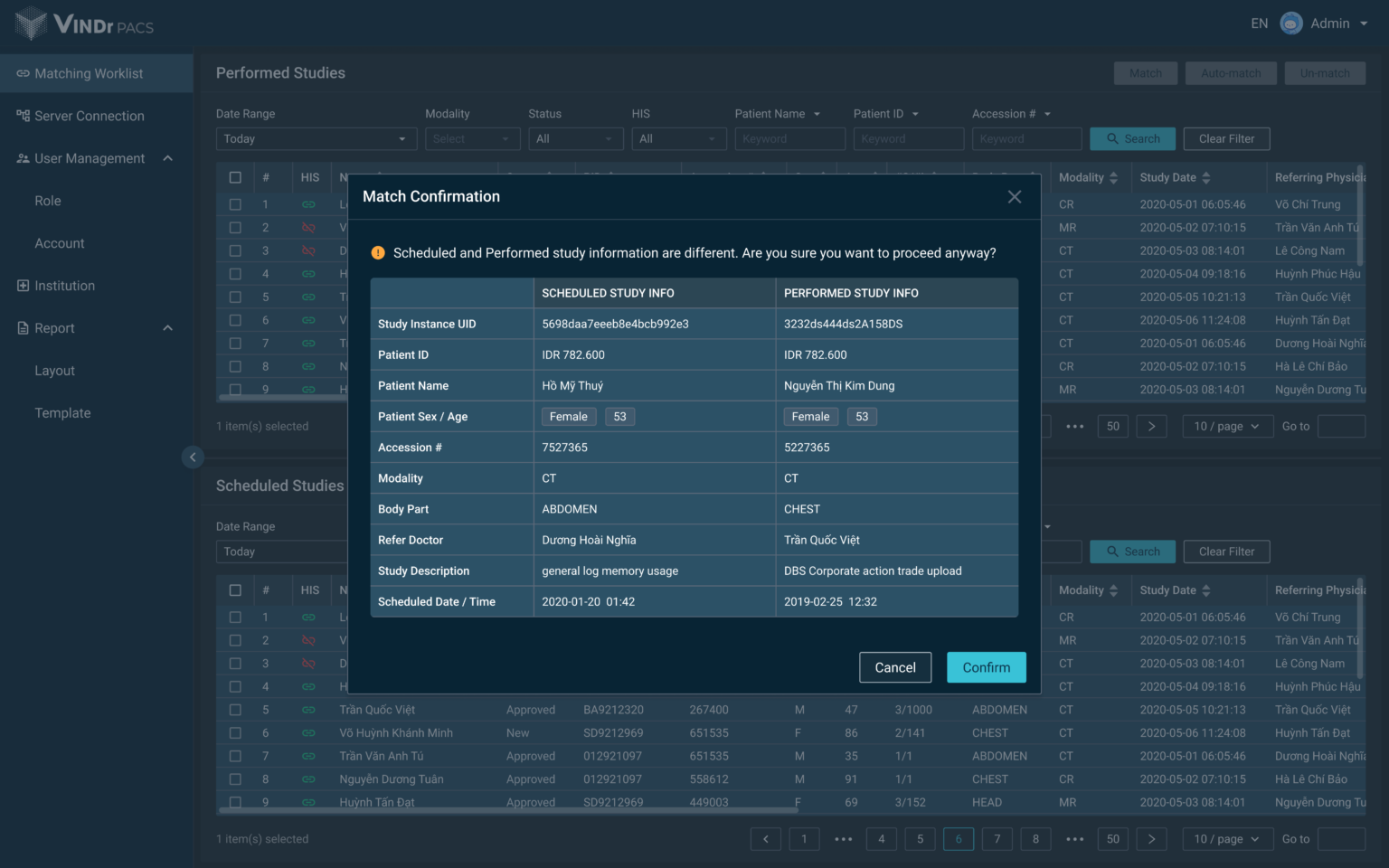Open the Date Range Today dropdown
The height and width of the screenshot is (868, 1389).
(x=316, y=139)
